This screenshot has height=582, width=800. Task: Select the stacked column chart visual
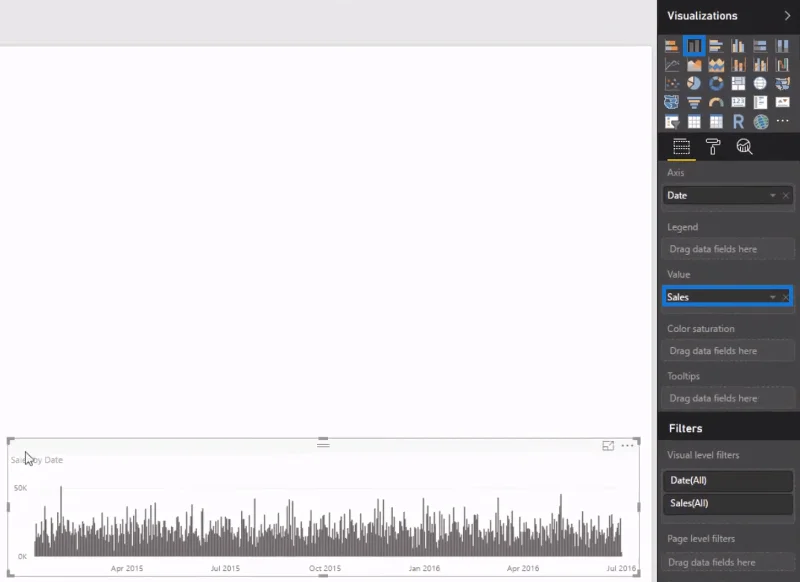coord(694,46)
